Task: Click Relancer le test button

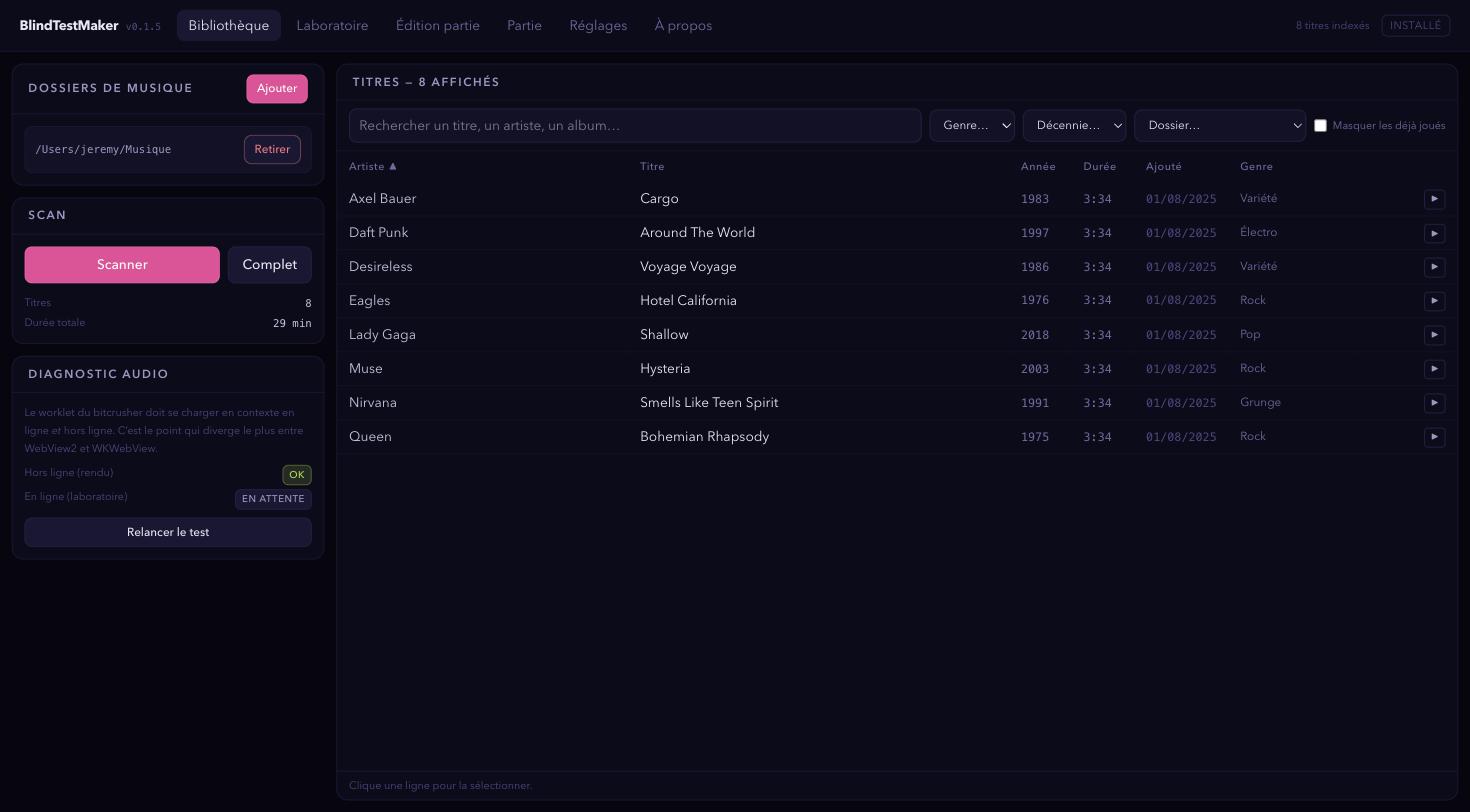Action: [x=168, y=532]
